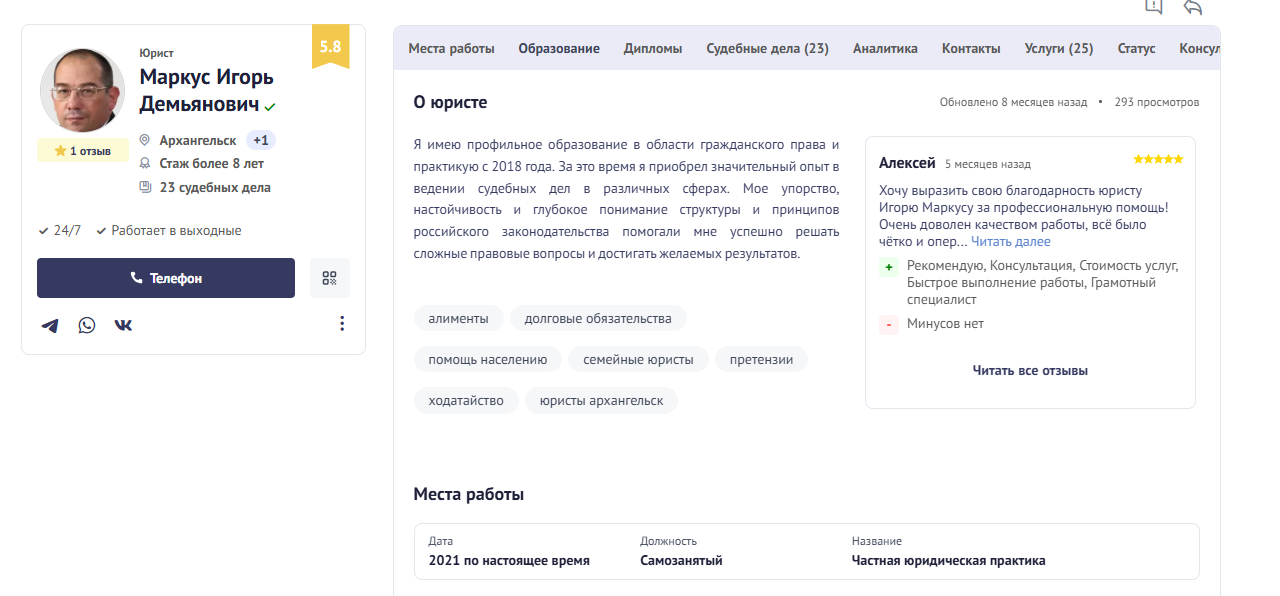Click Частная юридическая практика workplace name
The width and height of the screenshot is (1280, 596).
point(949,561)
